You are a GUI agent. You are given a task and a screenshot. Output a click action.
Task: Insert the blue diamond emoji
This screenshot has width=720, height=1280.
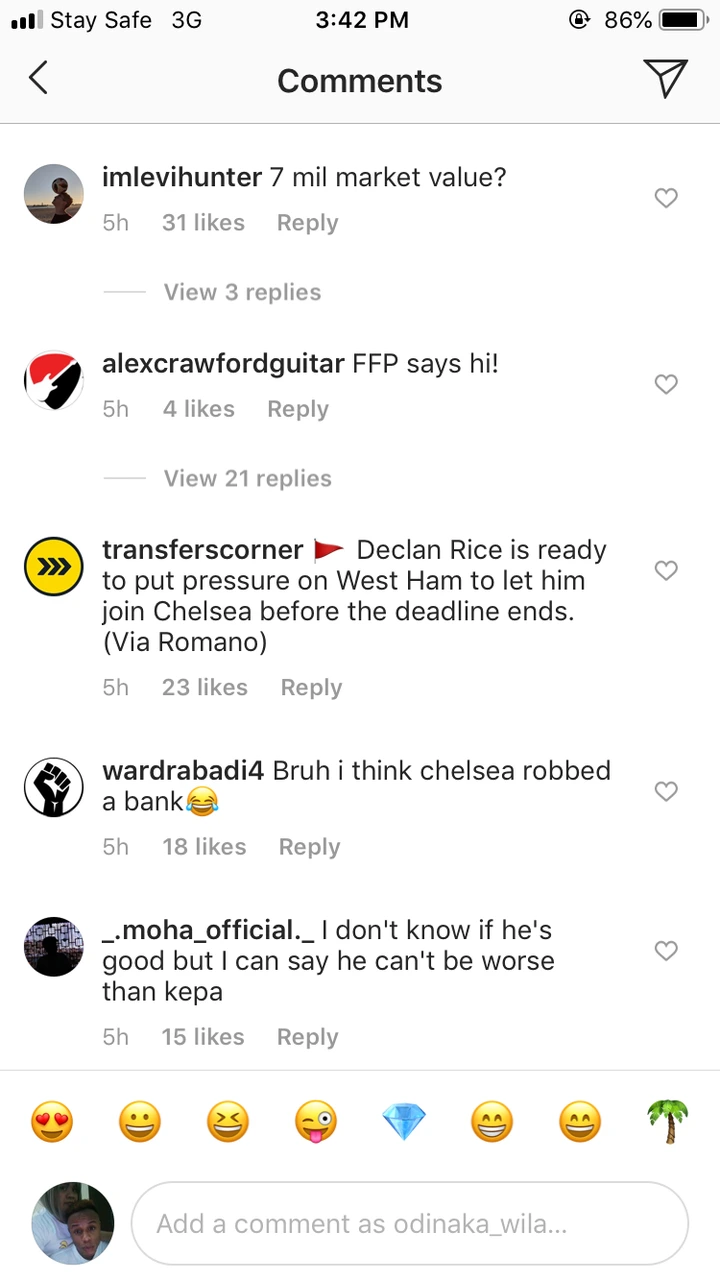pos(403,1123)
